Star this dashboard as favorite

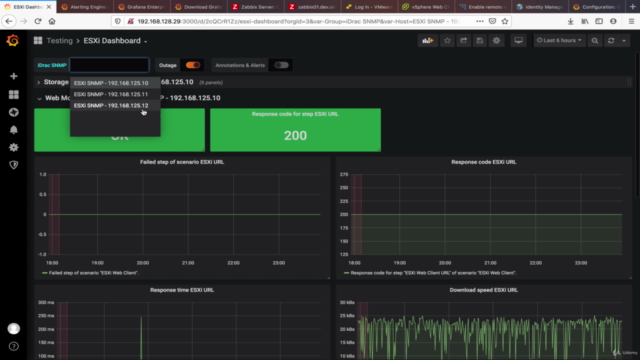447,40
